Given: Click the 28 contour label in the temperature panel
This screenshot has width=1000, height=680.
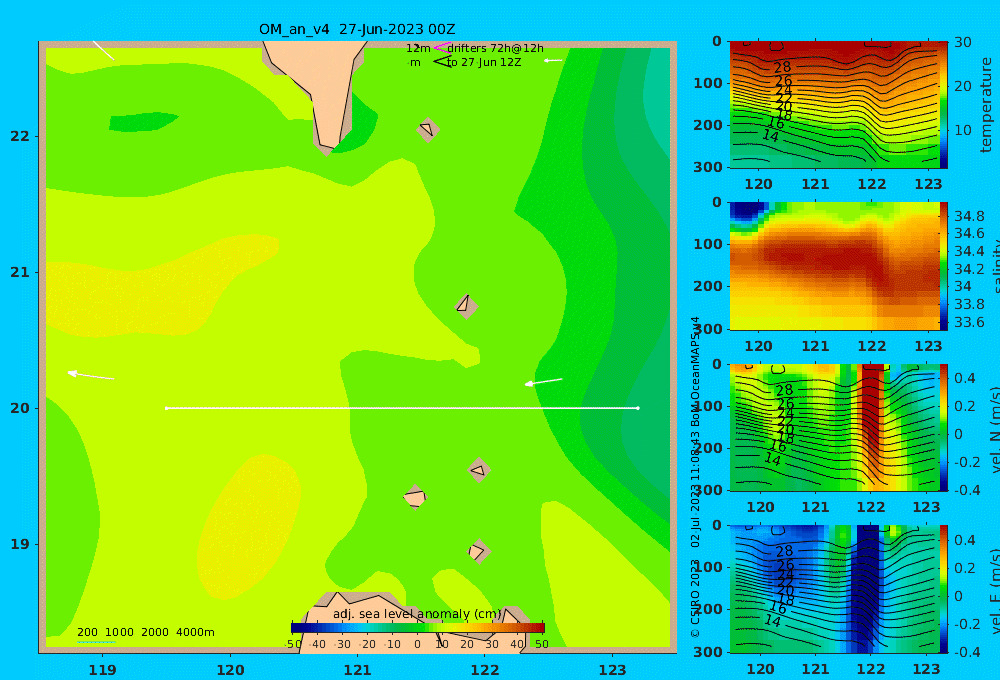Looking at the screenshot, I should [782, 67].
